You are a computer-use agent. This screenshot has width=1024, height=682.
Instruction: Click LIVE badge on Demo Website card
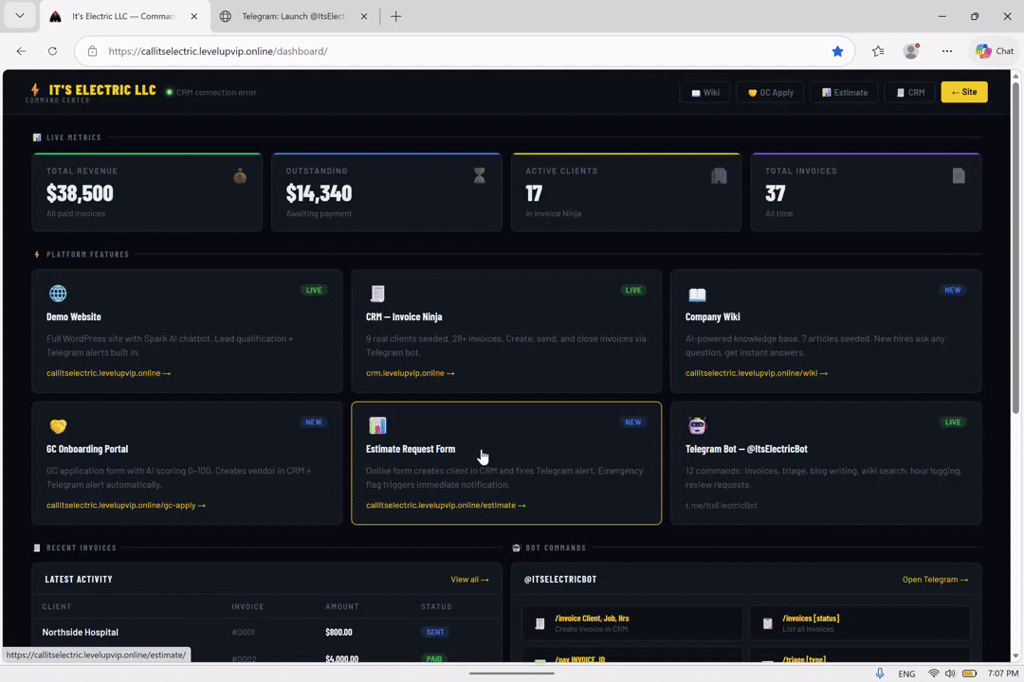313,290
